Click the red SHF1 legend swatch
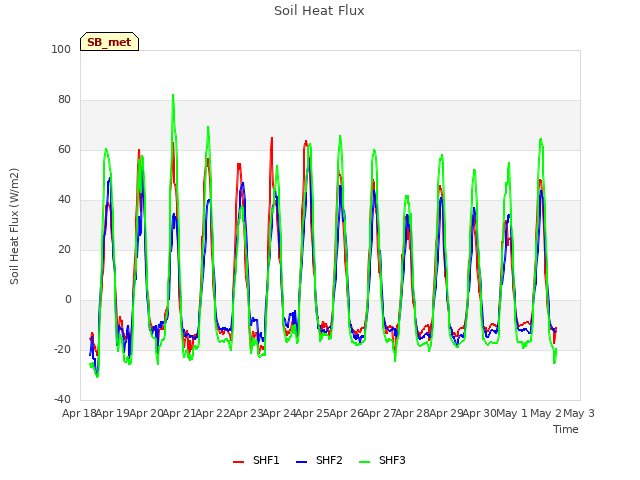Viewport: 640px width, 480px height. (x=238, y=462)
